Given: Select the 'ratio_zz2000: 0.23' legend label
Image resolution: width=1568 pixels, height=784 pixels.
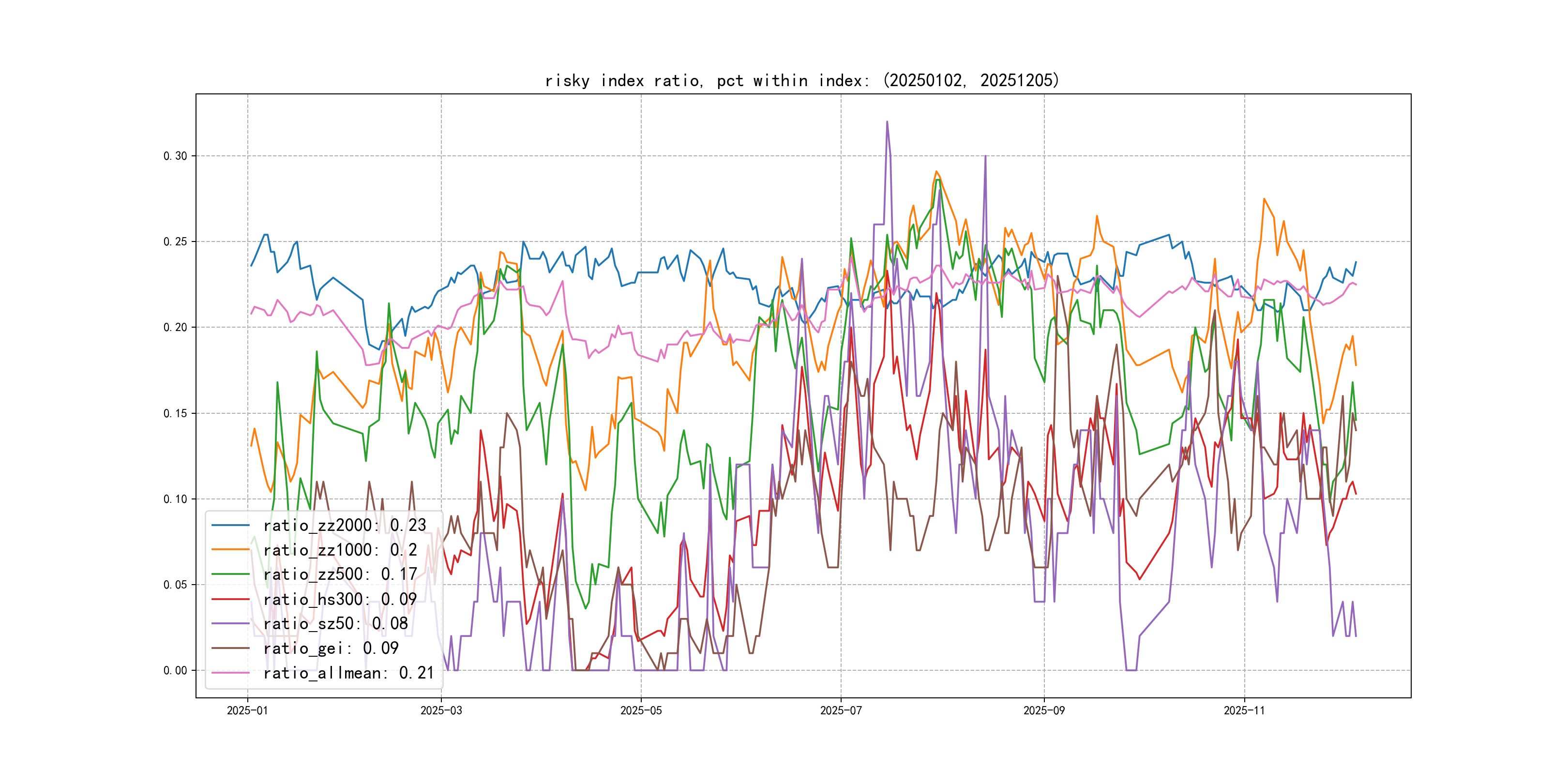Looking at the screenshot, I should 345,525.
